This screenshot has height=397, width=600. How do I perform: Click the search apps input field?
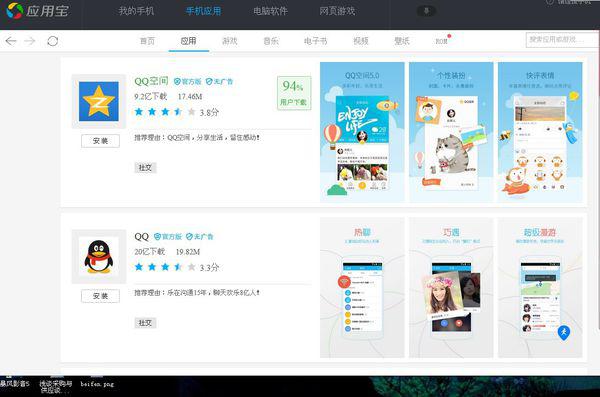(x=561, y=39)
